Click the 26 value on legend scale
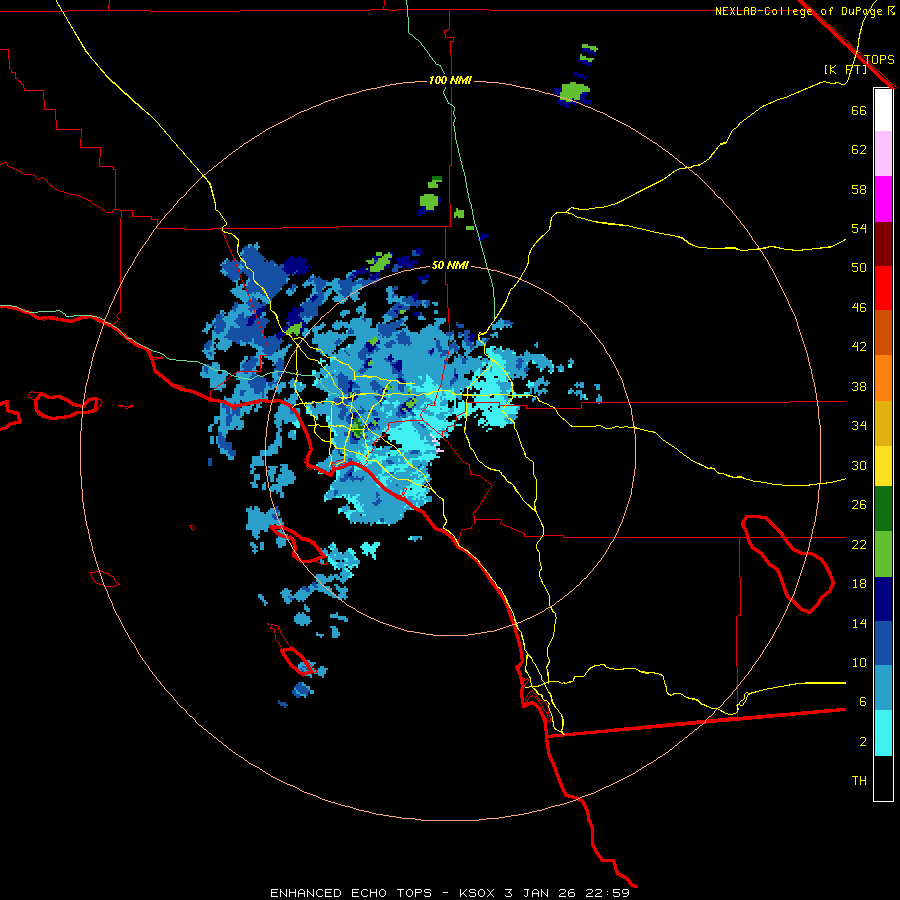 point(859,505)
